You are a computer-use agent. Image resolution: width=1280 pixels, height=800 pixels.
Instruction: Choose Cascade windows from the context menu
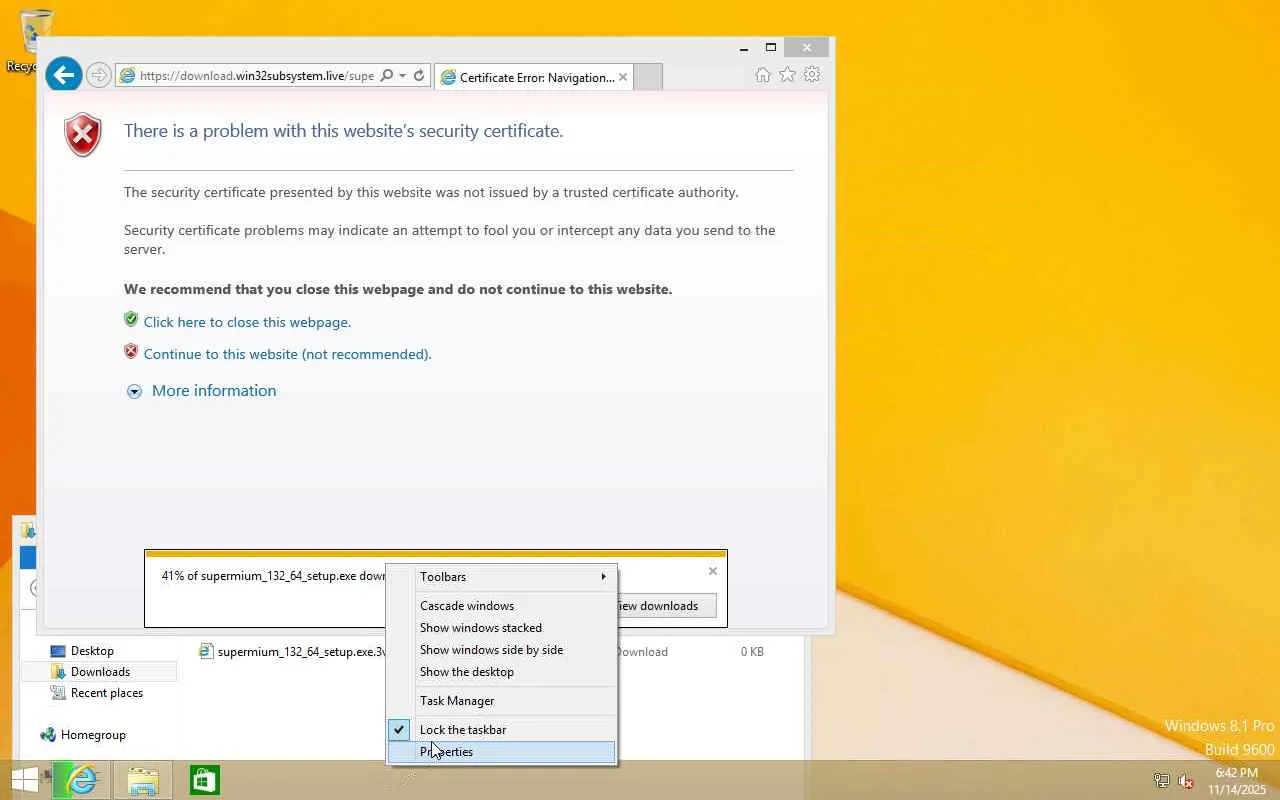tap(502, 606)
